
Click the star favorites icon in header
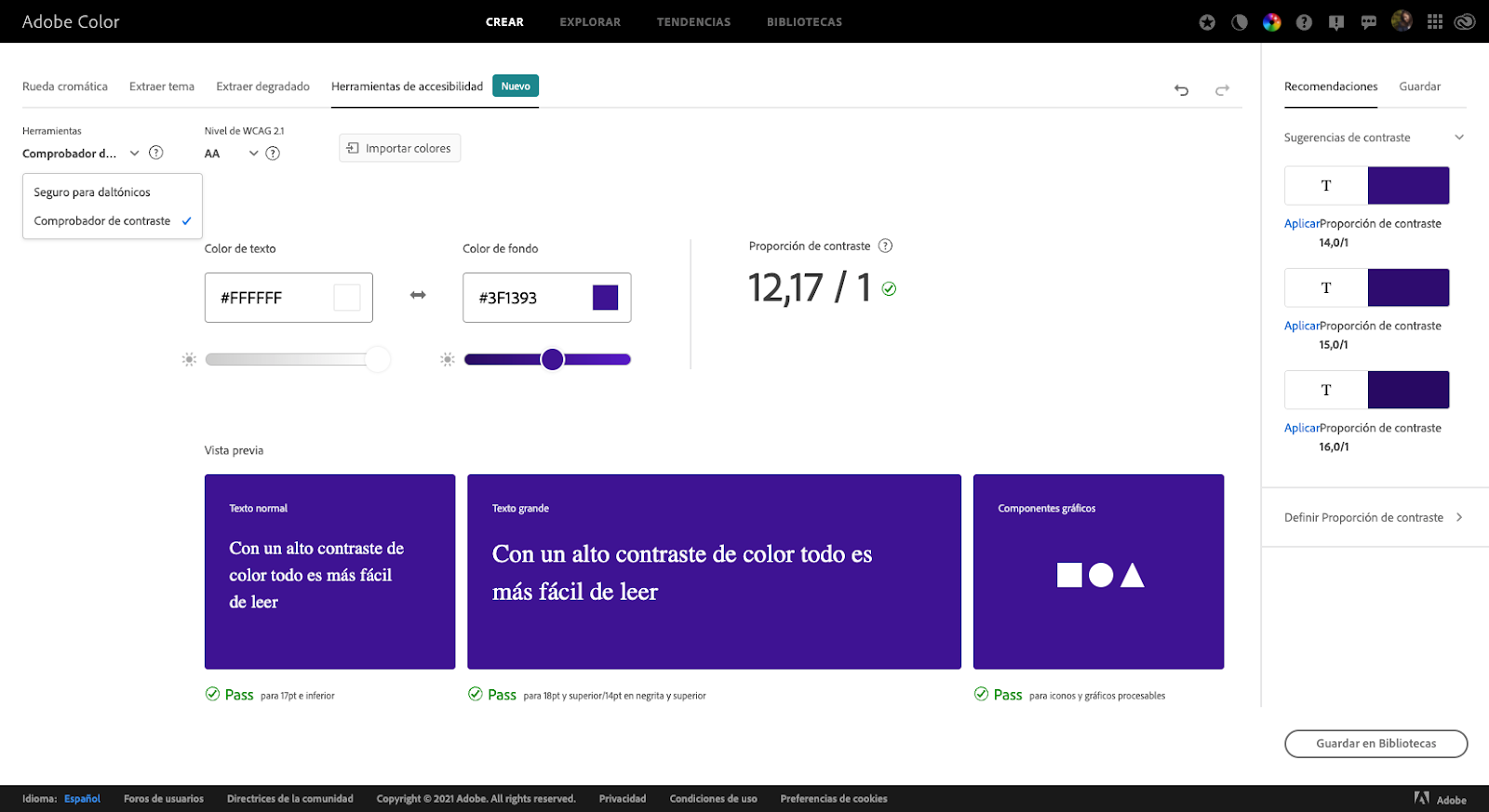click(1207, 22)
